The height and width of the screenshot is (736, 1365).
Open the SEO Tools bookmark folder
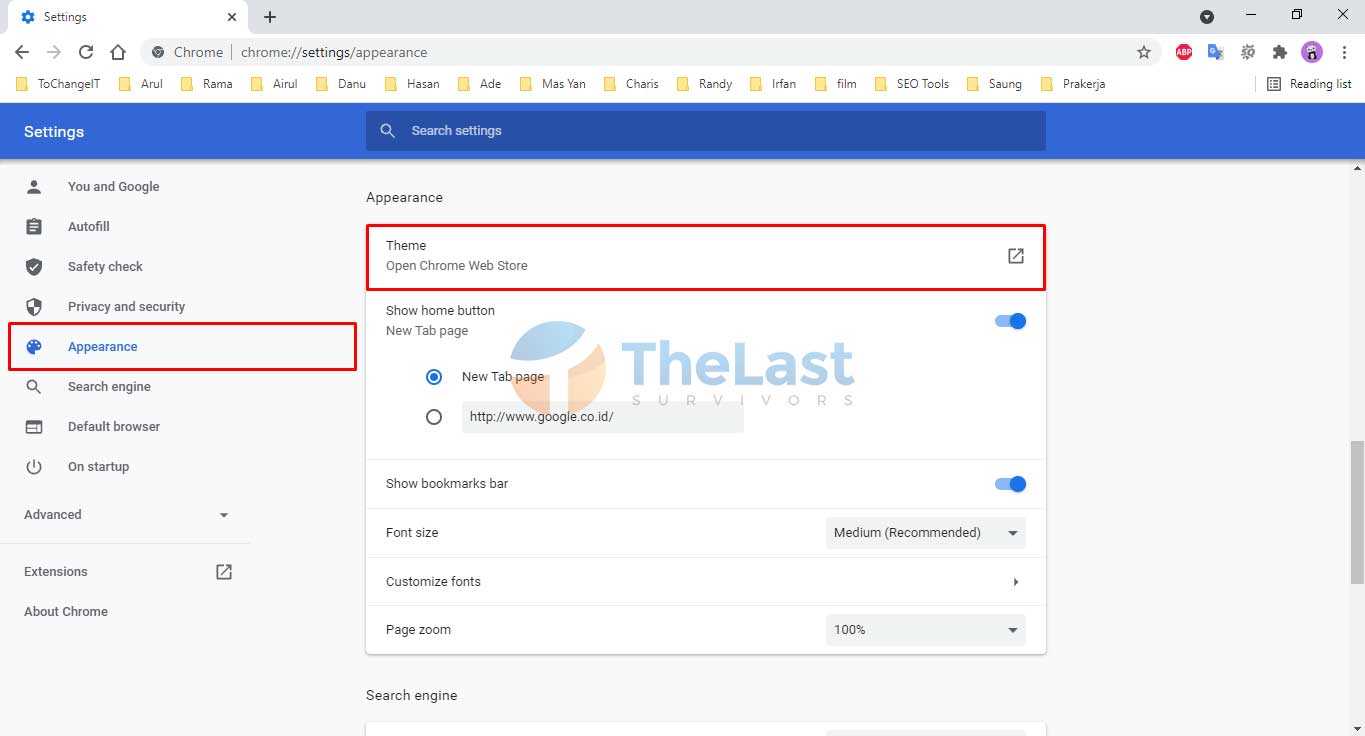pyautogui.click(x=912, y=84)
